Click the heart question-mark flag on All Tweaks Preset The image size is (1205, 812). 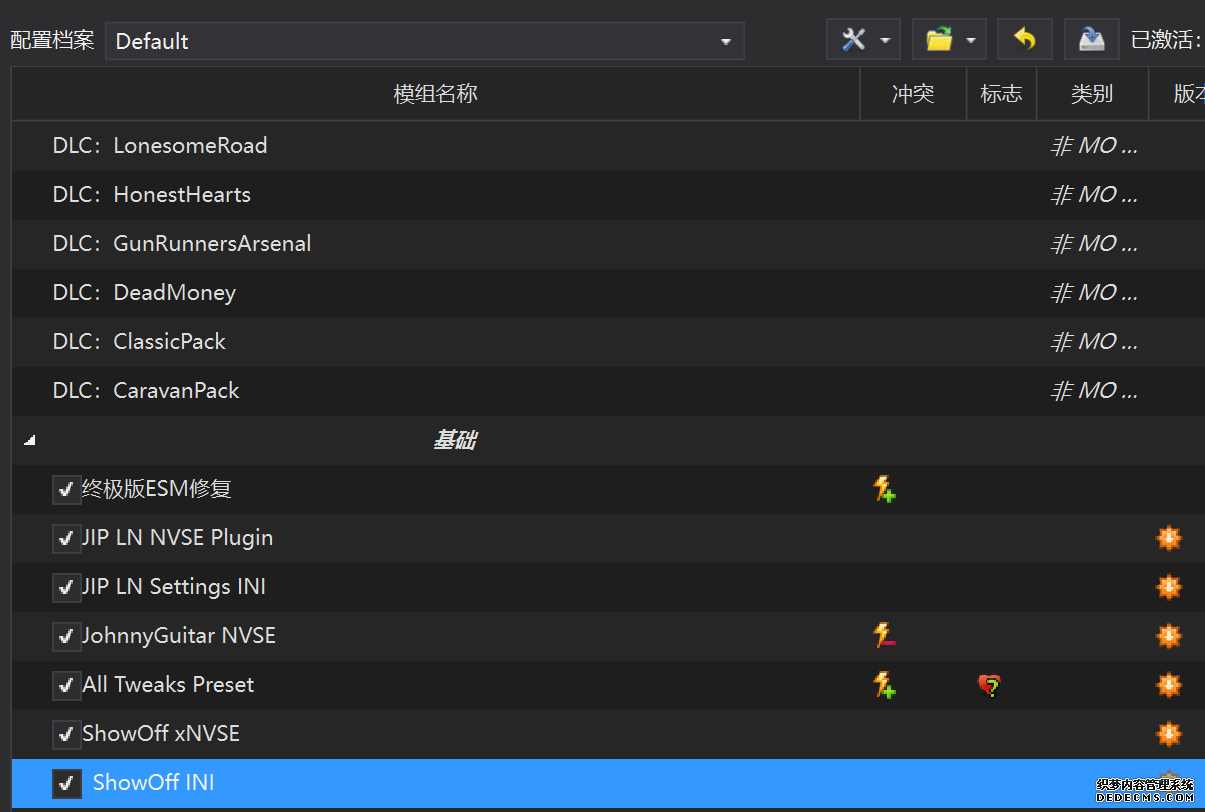tap(989, 685)
